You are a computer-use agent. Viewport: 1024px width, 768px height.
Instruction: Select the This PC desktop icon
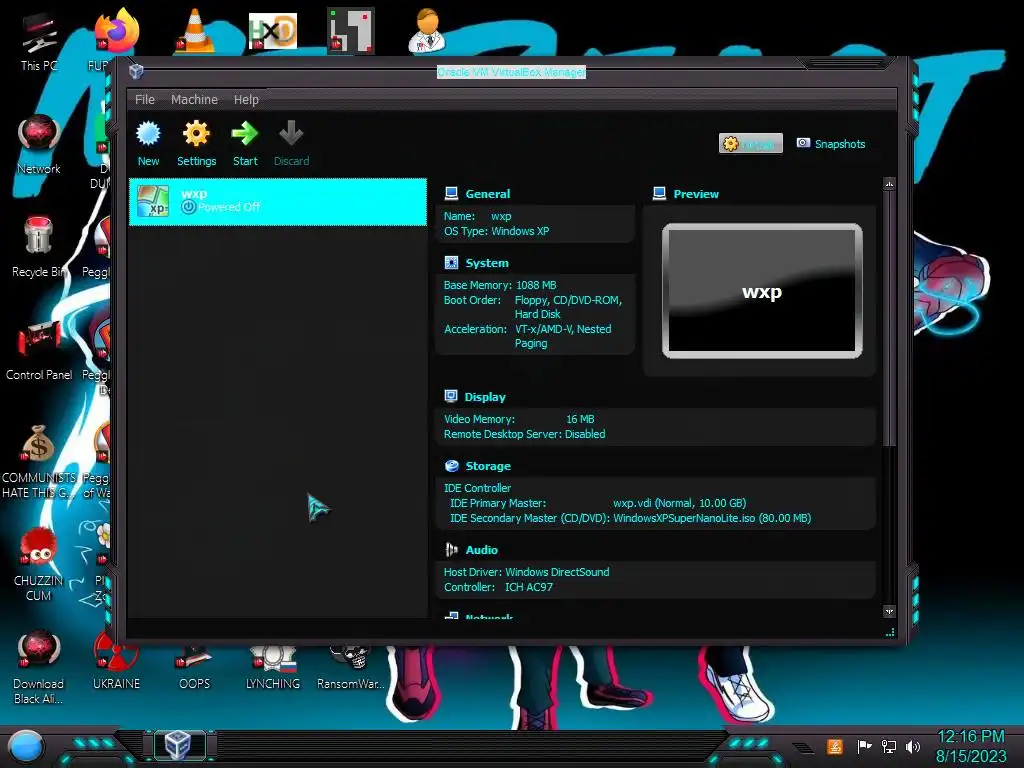39,42
